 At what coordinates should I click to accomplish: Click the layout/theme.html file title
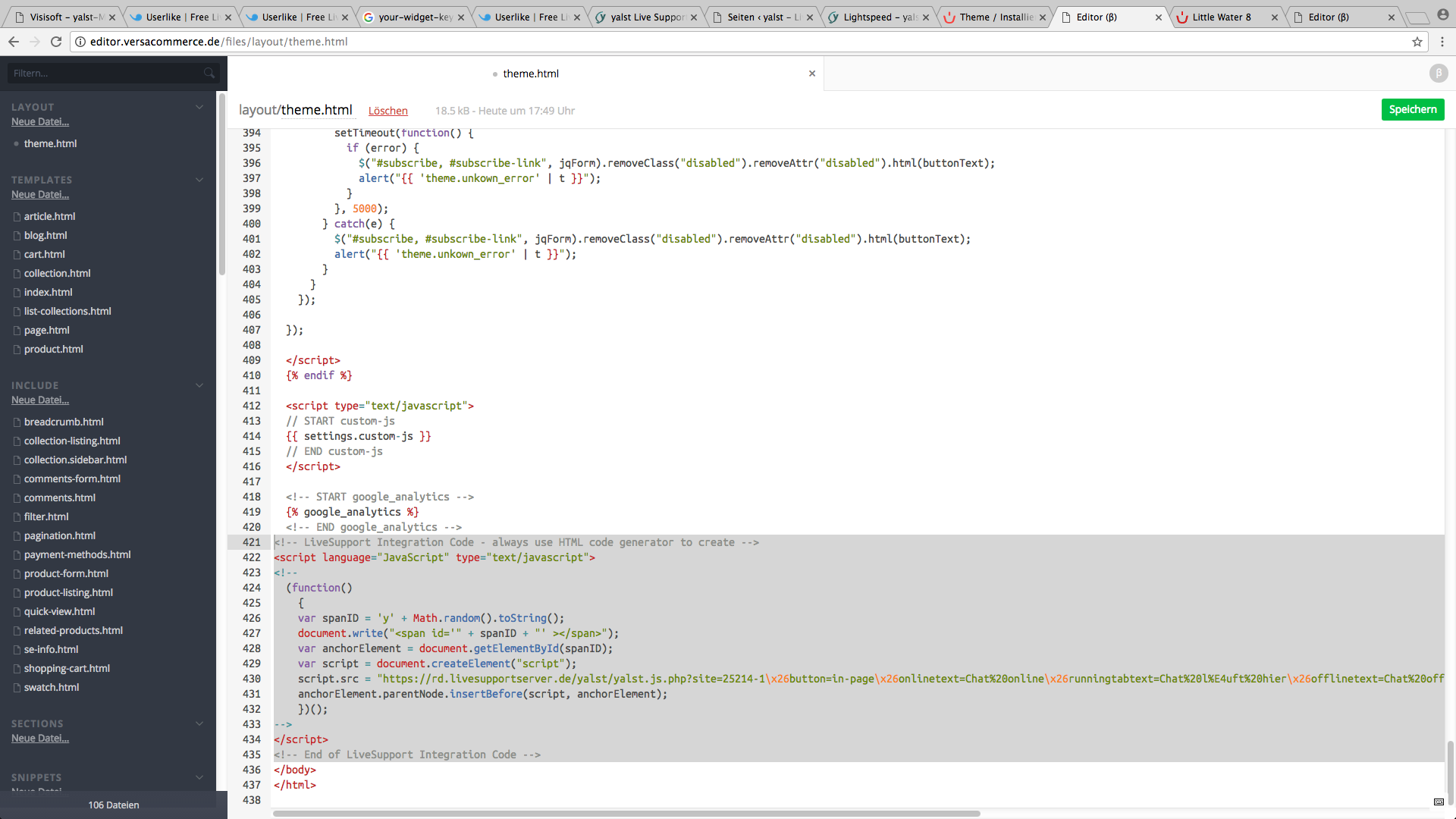coord(295,110)
